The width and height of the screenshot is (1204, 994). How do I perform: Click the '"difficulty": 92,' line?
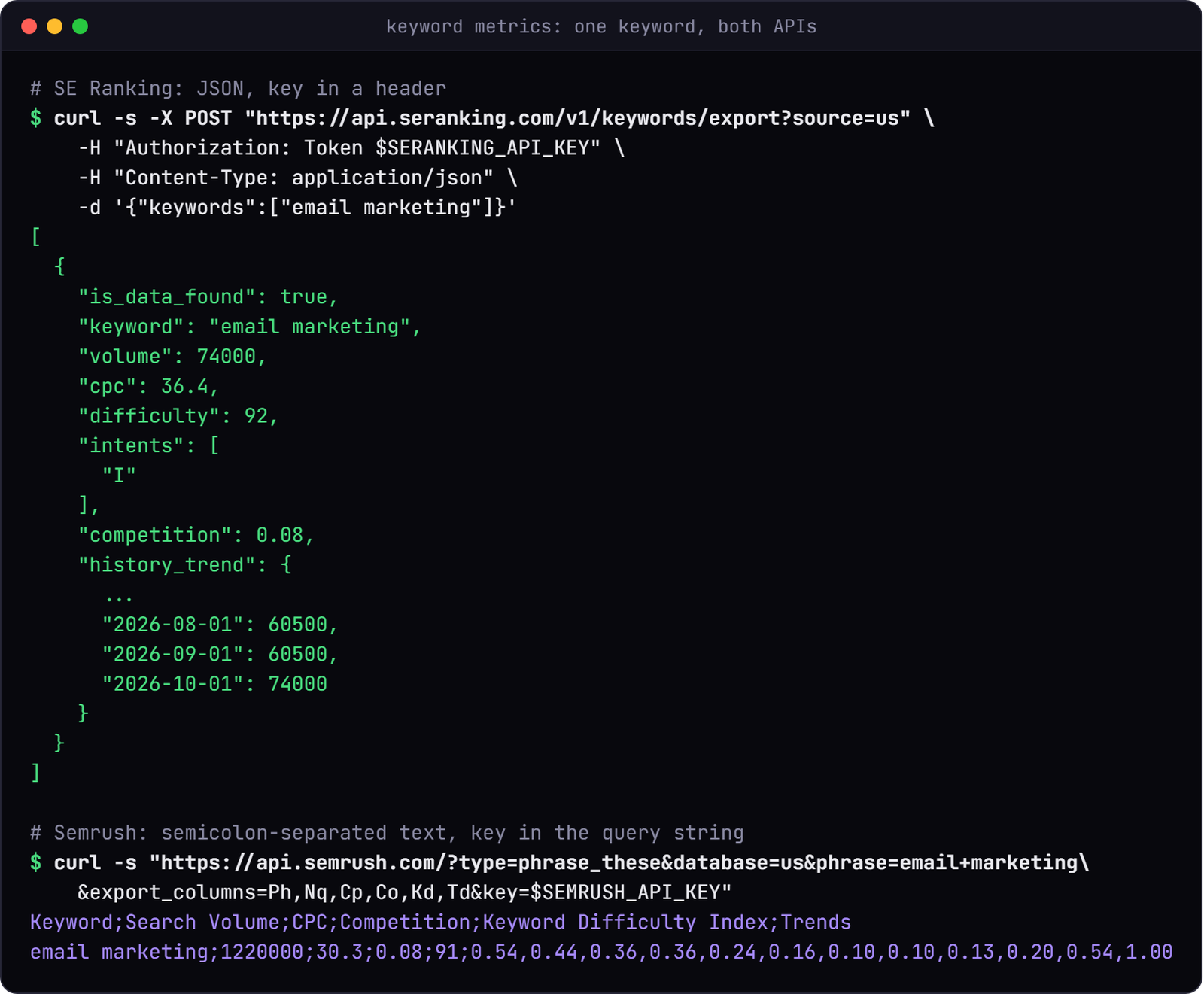pos(178,415)
